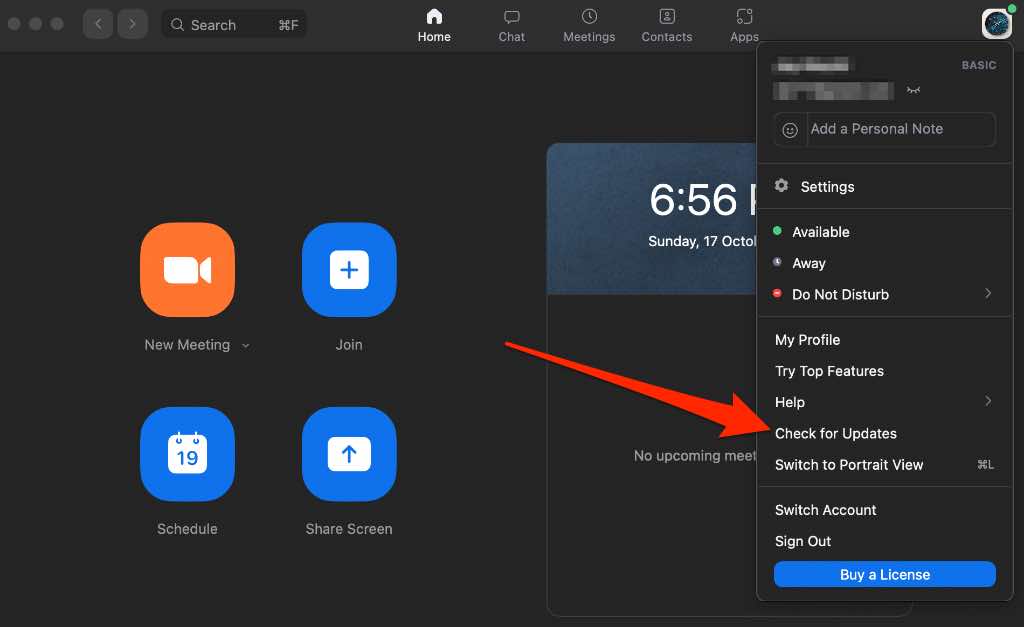This screenshot has height=627, width=1024.
Task: Navigate forward with the right arrow
Action: pos(133,24)
